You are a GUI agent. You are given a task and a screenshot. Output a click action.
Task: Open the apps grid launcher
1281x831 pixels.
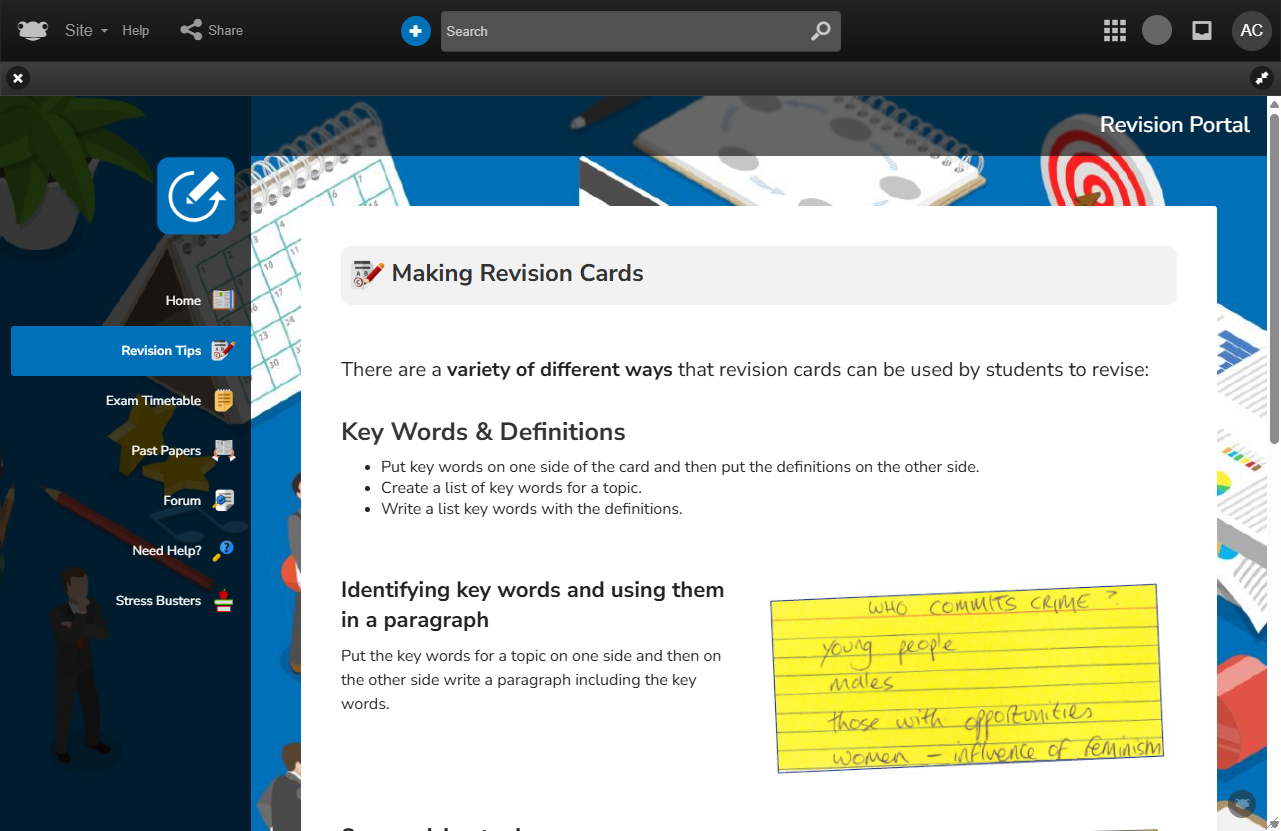1115,31
